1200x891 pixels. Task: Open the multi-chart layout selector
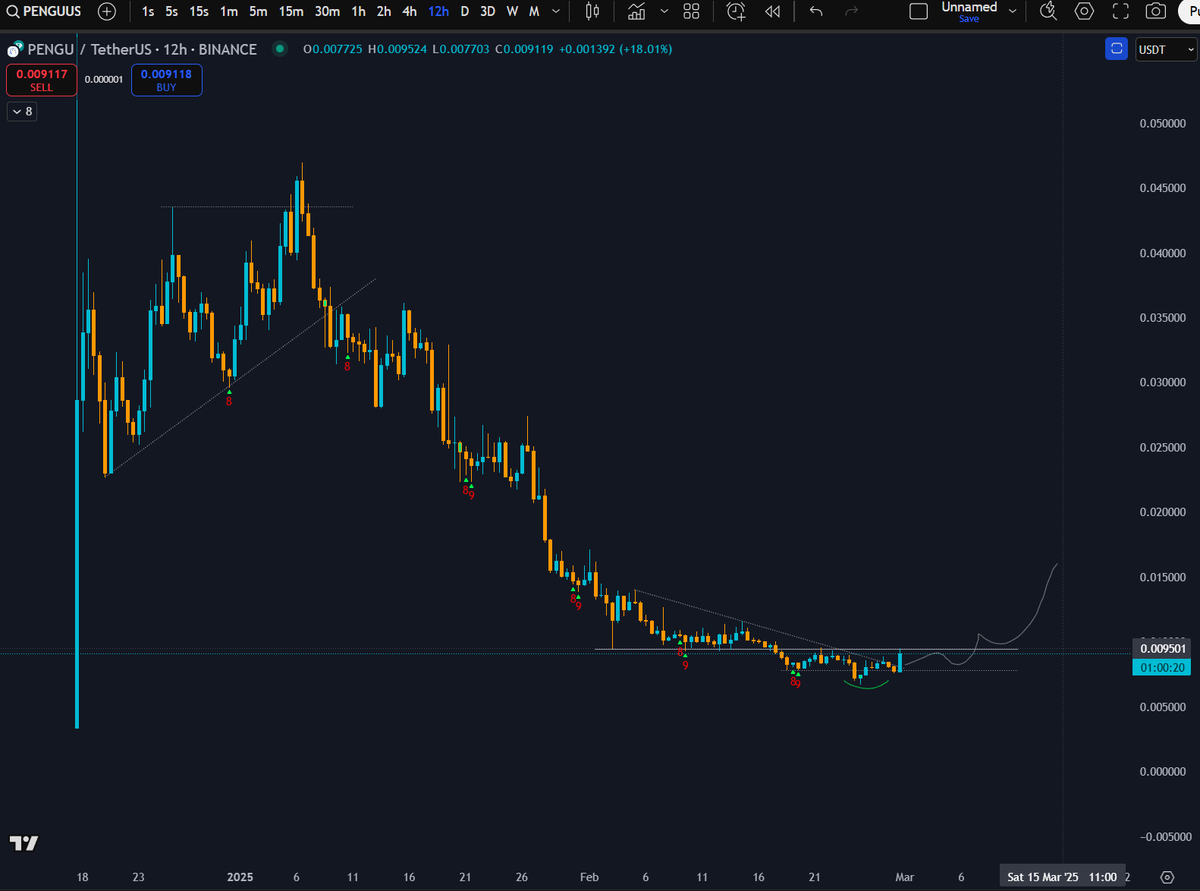691,12
